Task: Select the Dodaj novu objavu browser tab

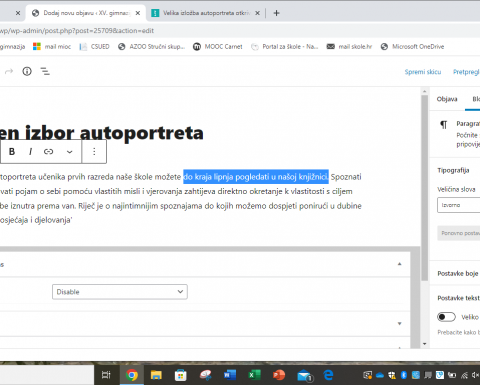Action: coord(86,13)
